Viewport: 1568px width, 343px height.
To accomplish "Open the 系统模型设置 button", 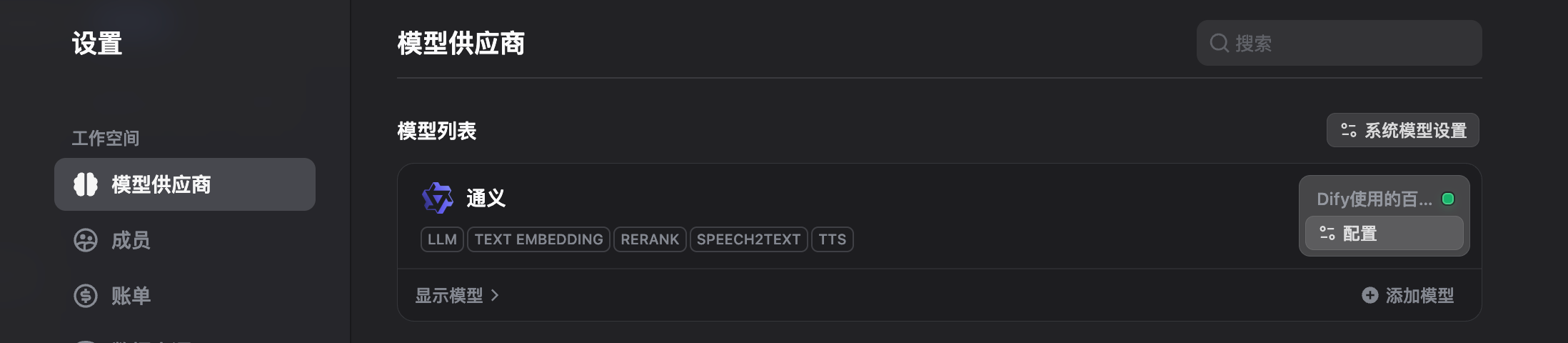I will pos(1402,131).
